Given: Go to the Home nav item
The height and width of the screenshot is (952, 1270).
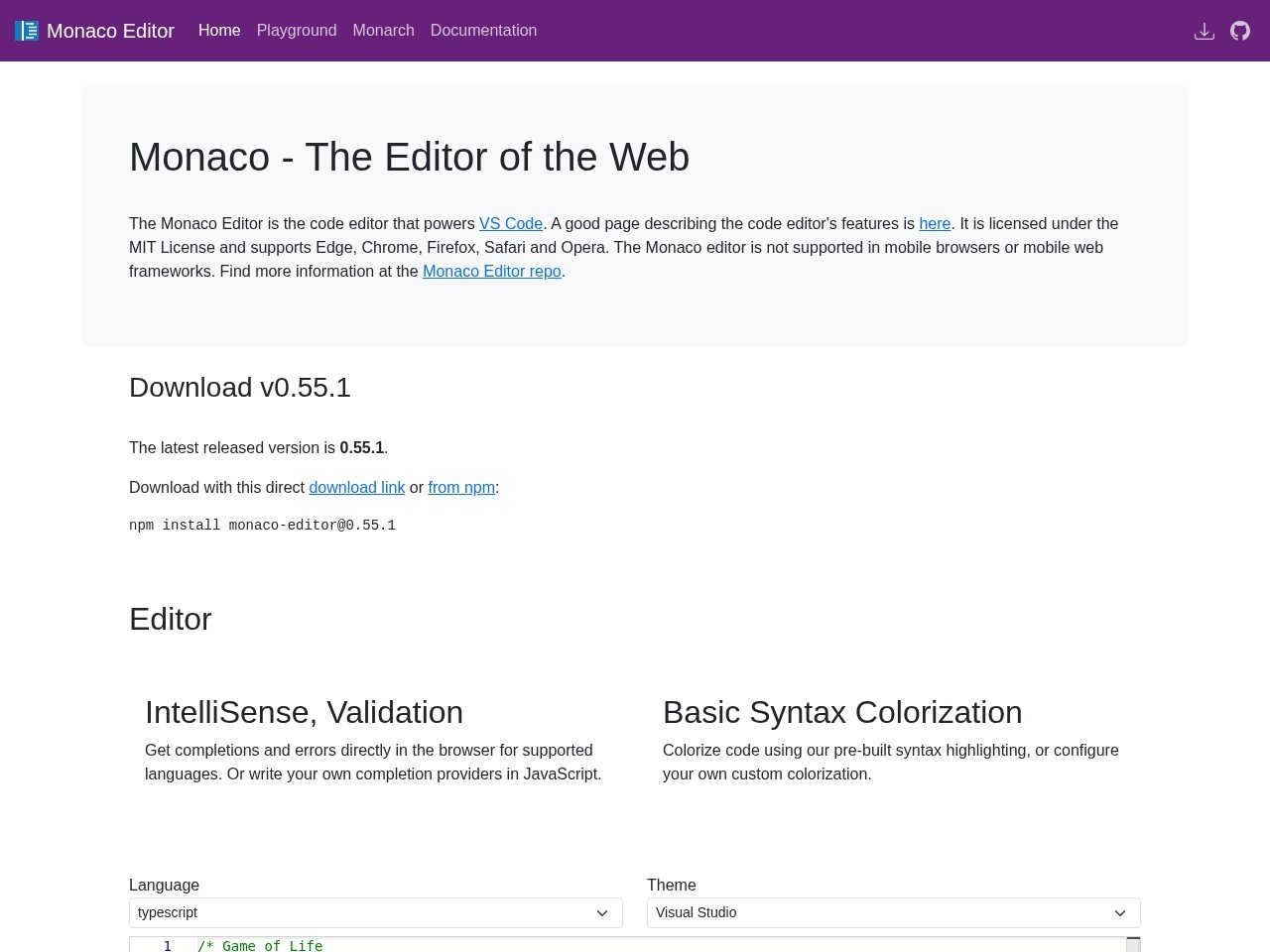Looking at the screenshot, I should 219,31.
